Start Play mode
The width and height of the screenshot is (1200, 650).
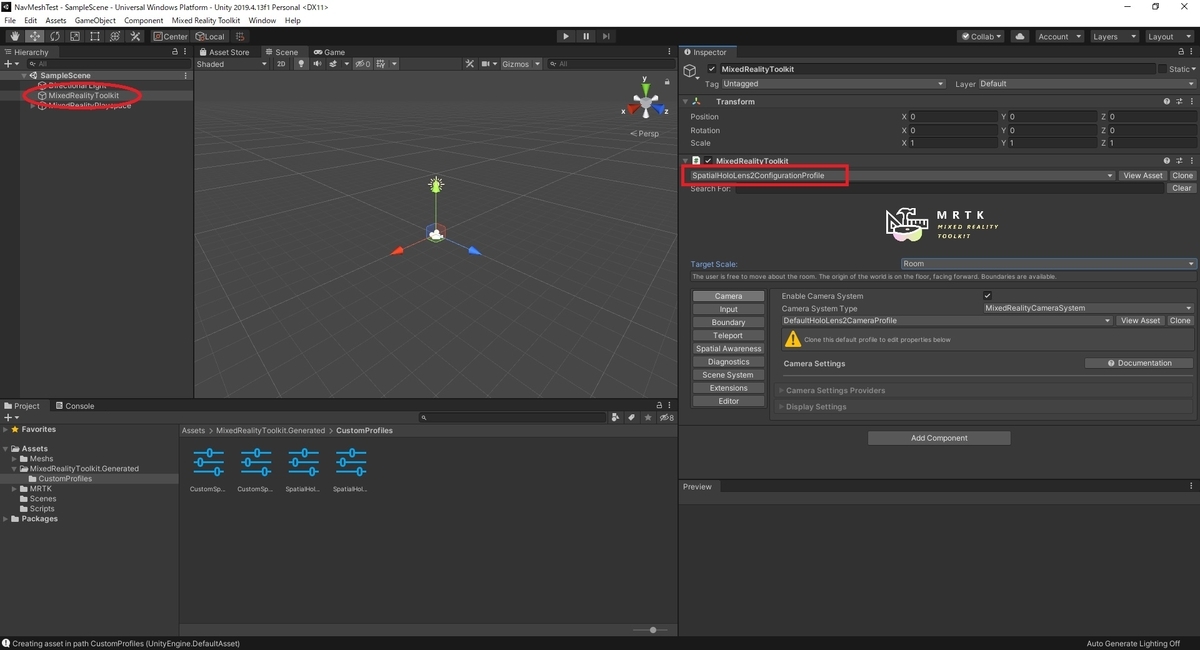tap(565, 36)
